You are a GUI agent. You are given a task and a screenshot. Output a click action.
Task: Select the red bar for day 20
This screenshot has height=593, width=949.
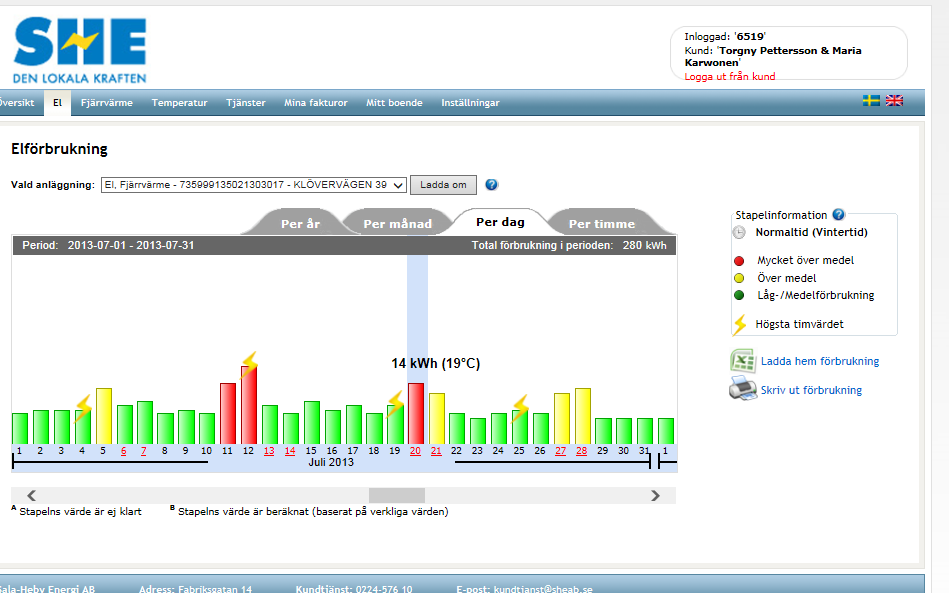tap(416, 414)
